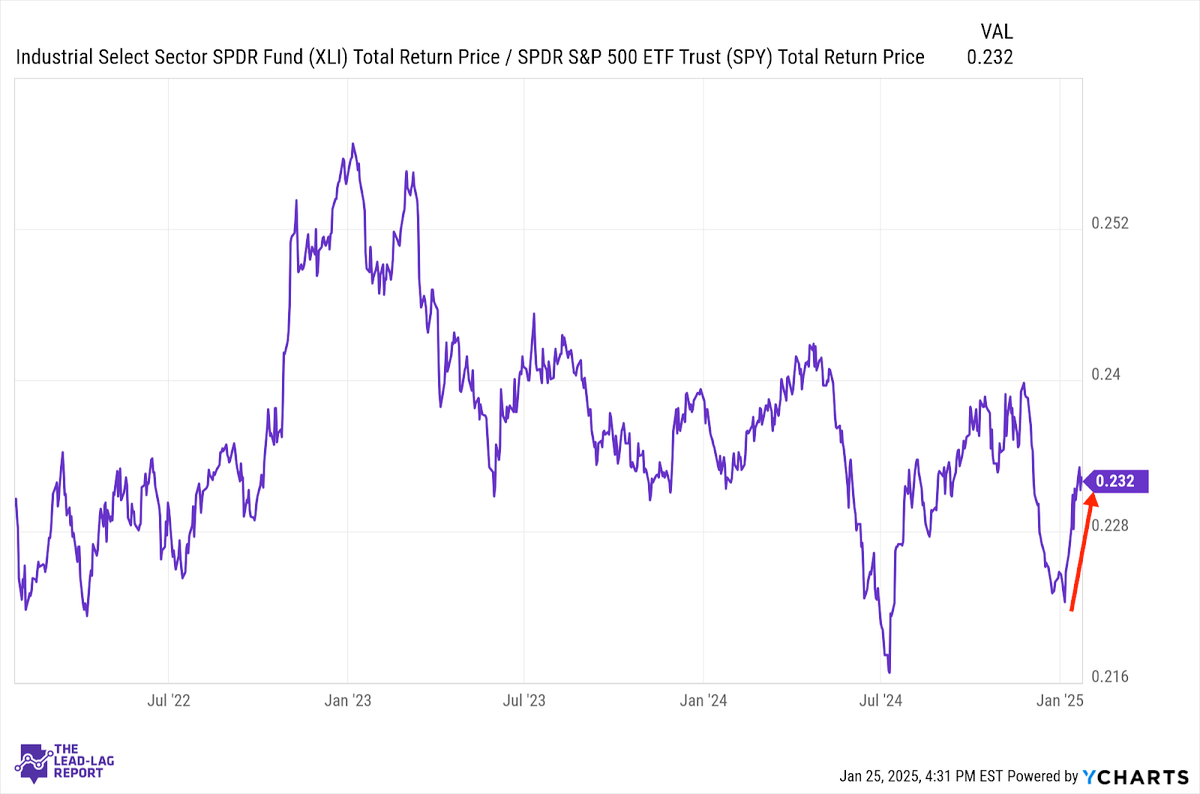Select the Jan '23 axis label
1200x794 pixels.
(348, 699)
